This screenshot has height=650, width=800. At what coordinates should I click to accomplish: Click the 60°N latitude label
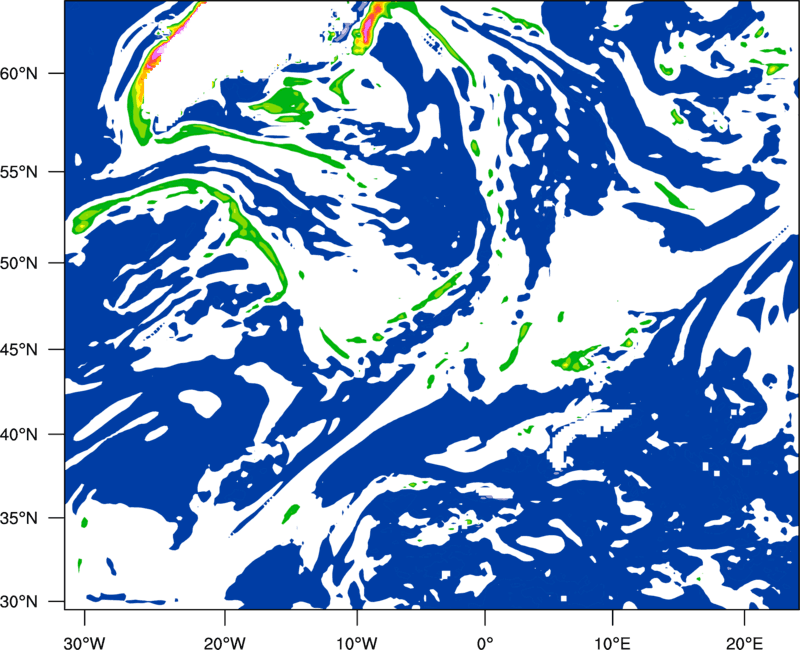click(x=19, y=73)
